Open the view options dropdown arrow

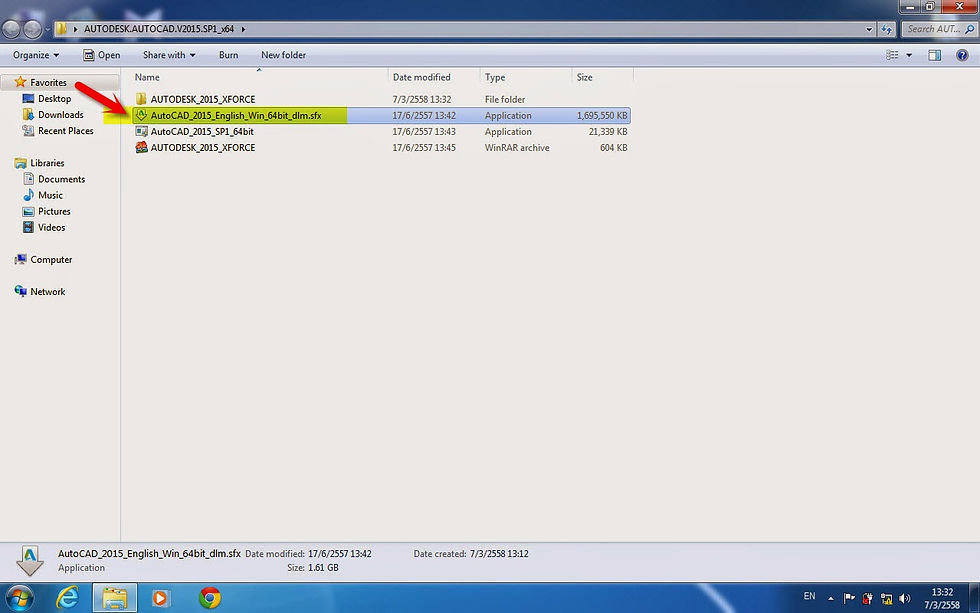tap(909, 55)
